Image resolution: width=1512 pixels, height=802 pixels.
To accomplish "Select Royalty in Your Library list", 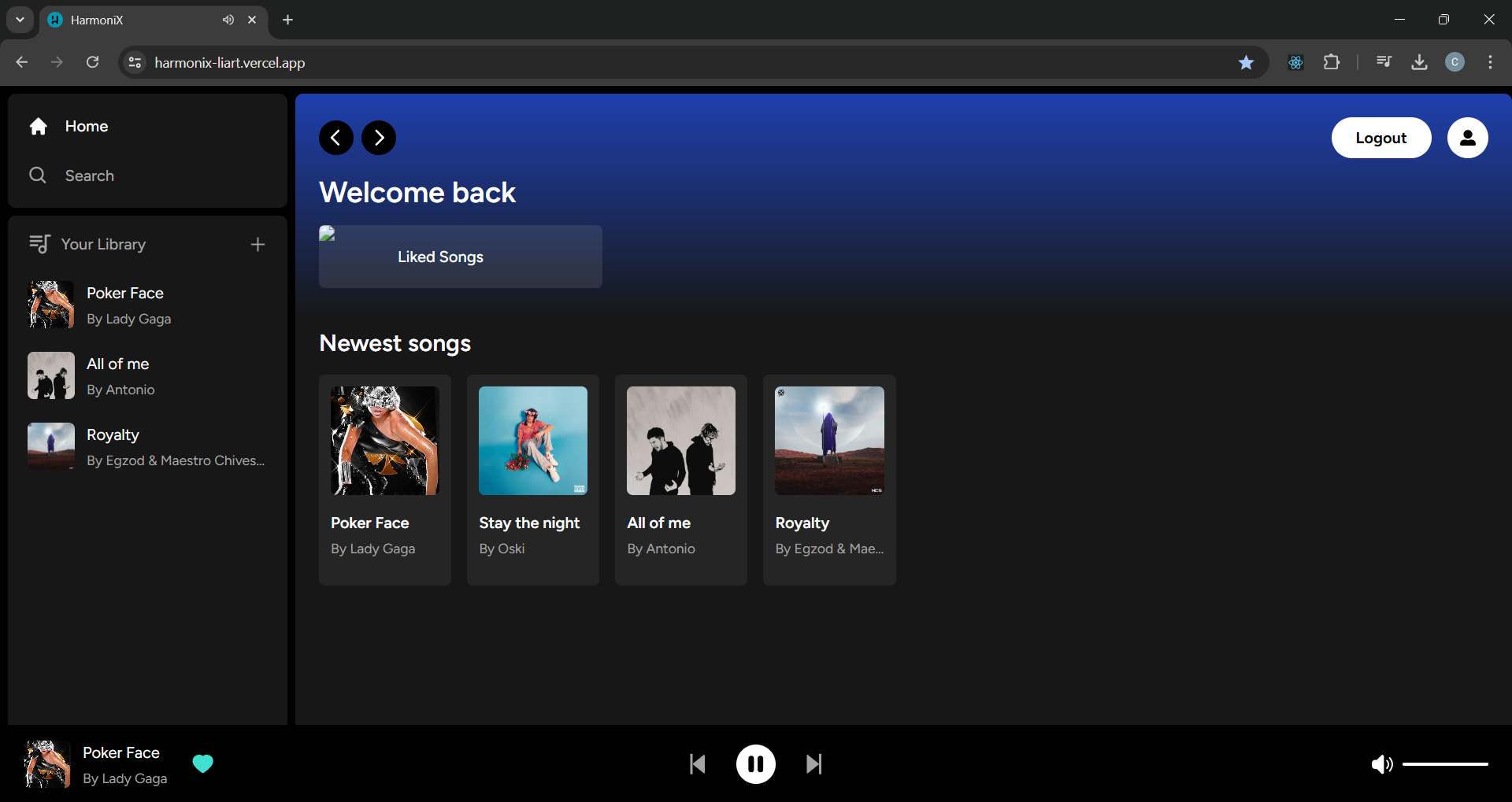I will click(147, 446).
